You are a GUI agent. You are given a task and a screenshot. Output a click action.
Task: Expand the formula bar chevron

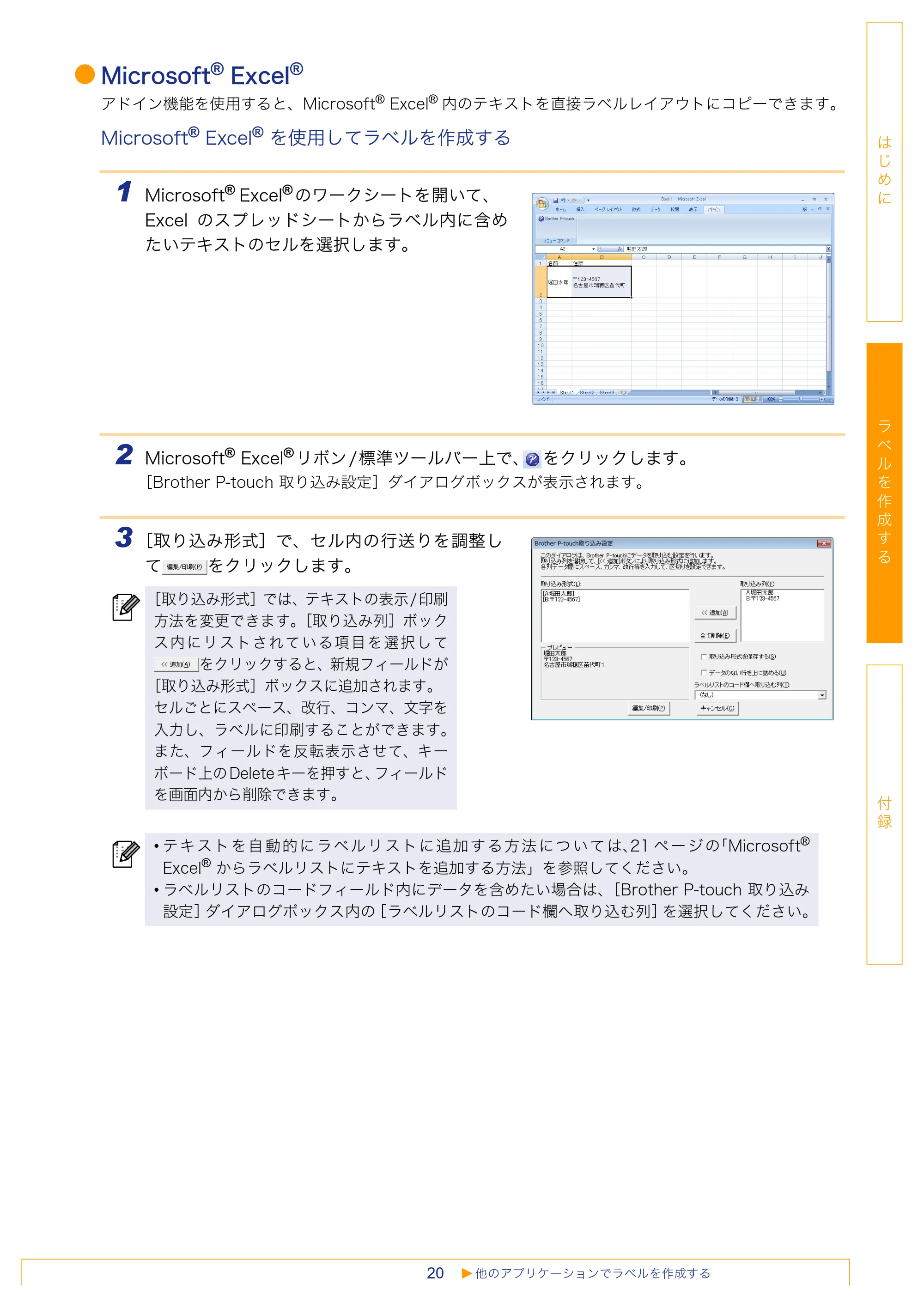(828, 249)
